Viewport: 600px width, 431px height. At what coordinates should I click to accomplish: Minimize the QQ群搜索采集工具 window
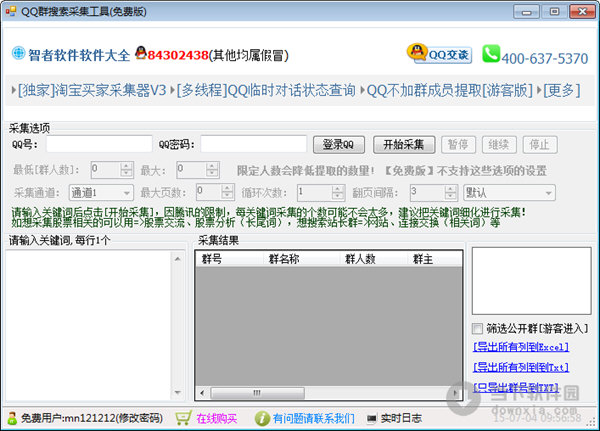[x=527, y=12]
